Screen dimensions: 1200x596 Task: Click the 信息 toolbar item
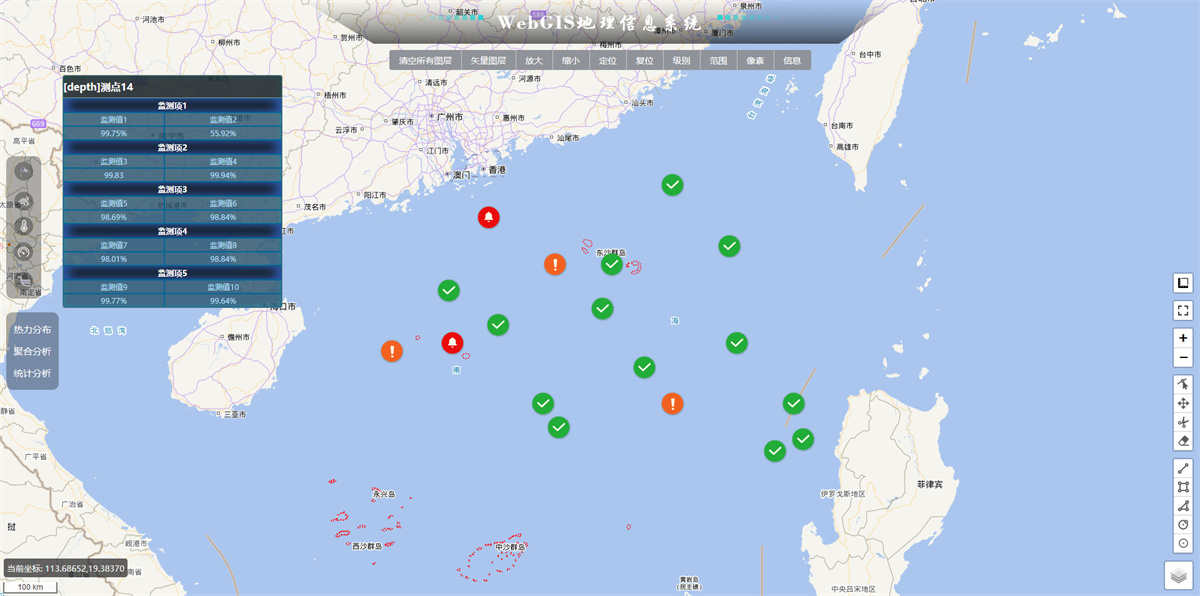tap(792, 60)
